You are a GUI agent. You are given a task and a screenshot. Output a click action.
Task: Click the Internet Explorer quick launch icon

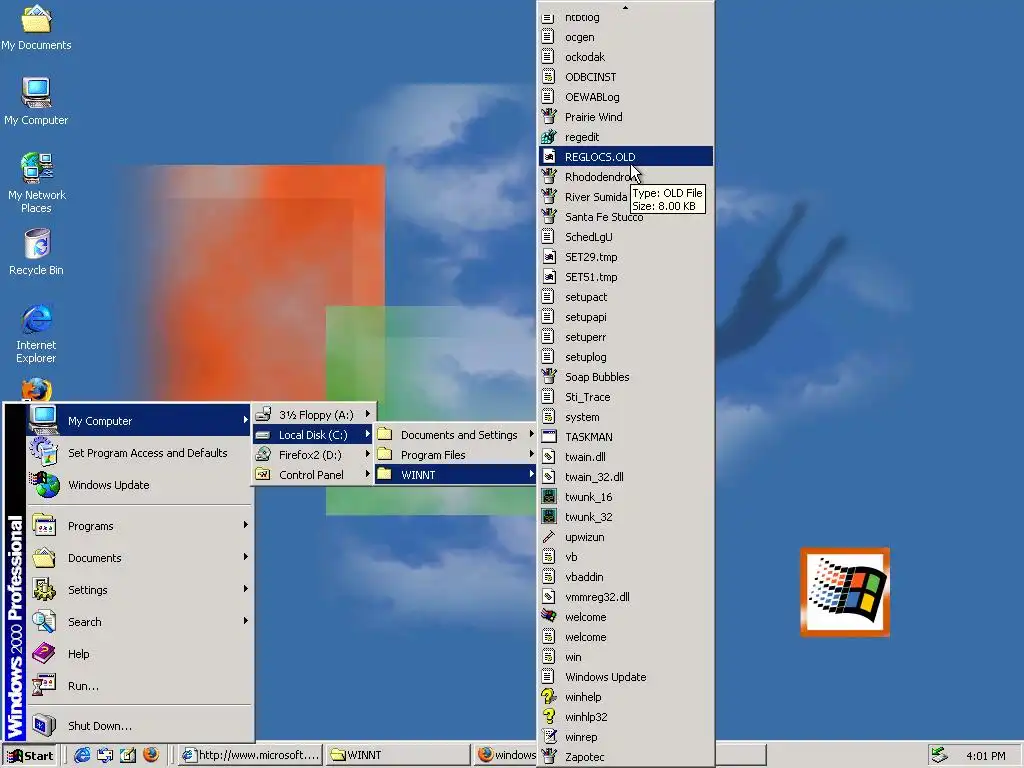(82, 755)
